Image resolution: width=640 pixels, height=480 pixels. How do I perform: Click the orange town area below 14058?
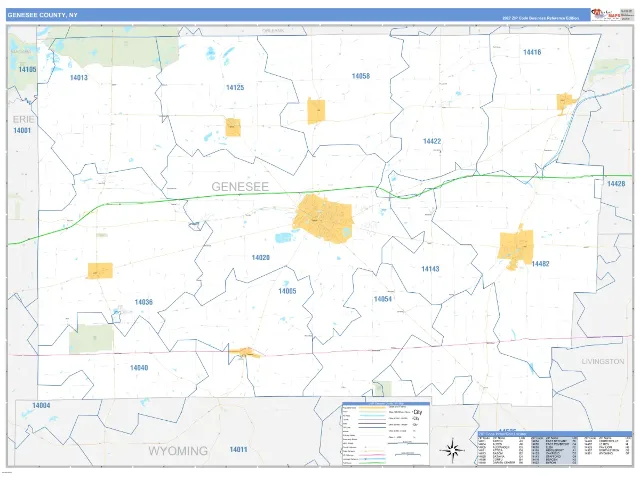tap(316, 111)
